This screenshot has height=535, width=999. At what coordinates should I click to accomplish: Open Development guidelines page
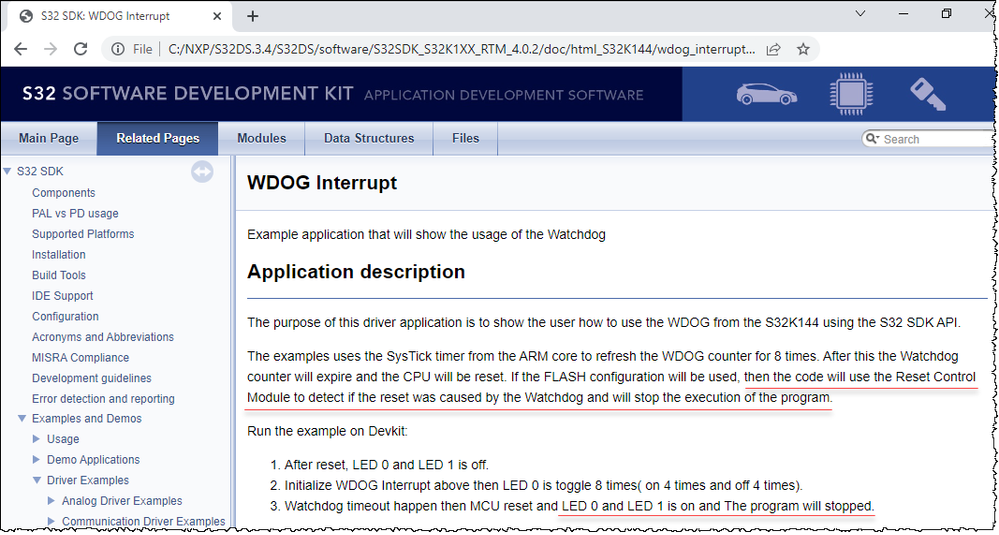point(92,378)
